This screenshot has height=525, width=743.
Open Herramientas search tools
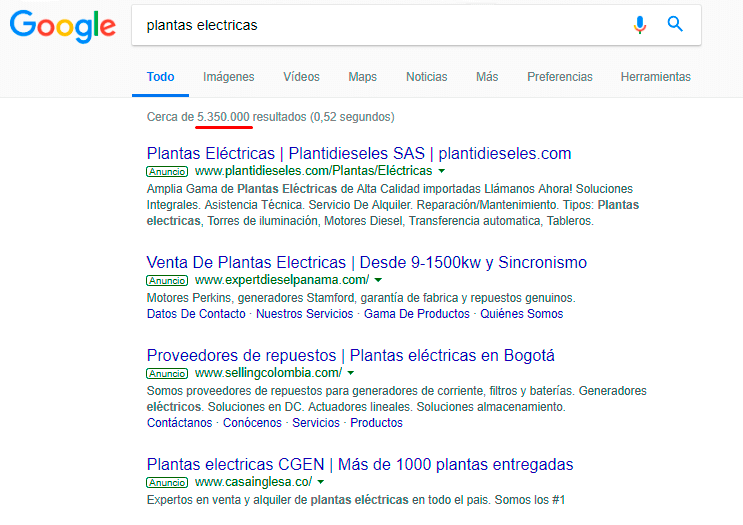click(656, 77)
